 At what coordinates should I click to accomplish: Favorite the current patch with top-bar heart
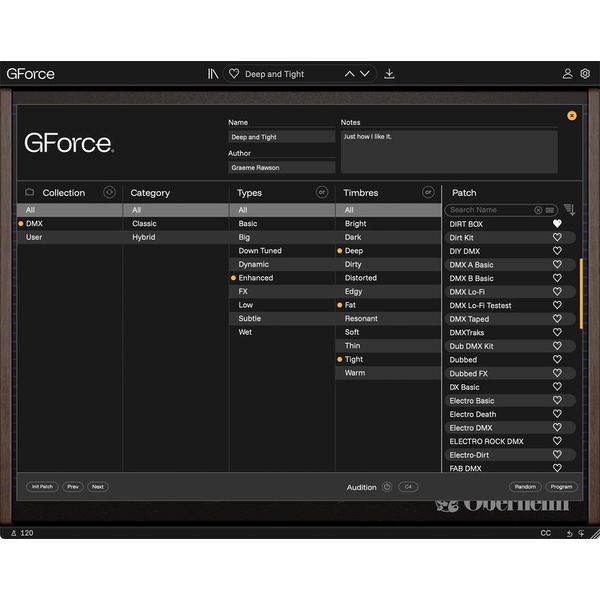(x=234, y=73)
